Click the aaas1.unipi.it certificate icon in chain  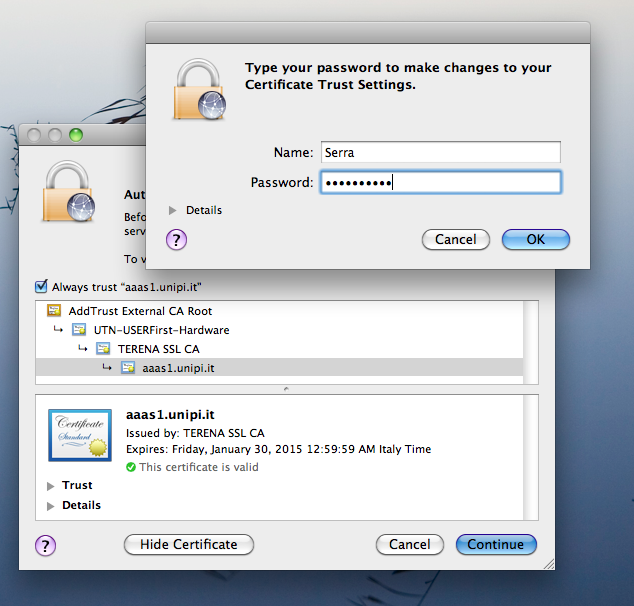pos(128,367)
